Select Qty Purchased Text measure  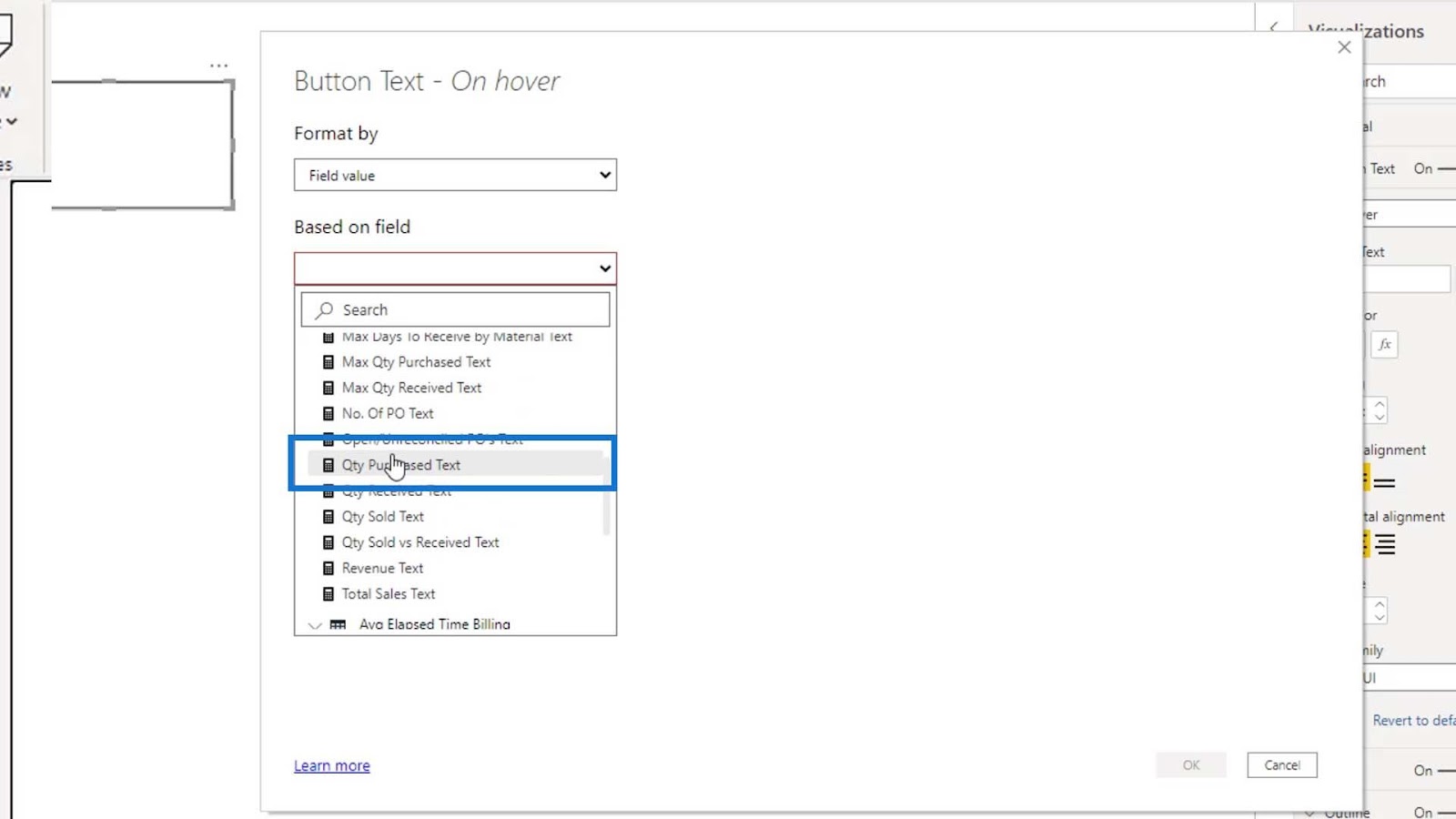[x=401, y=465]
